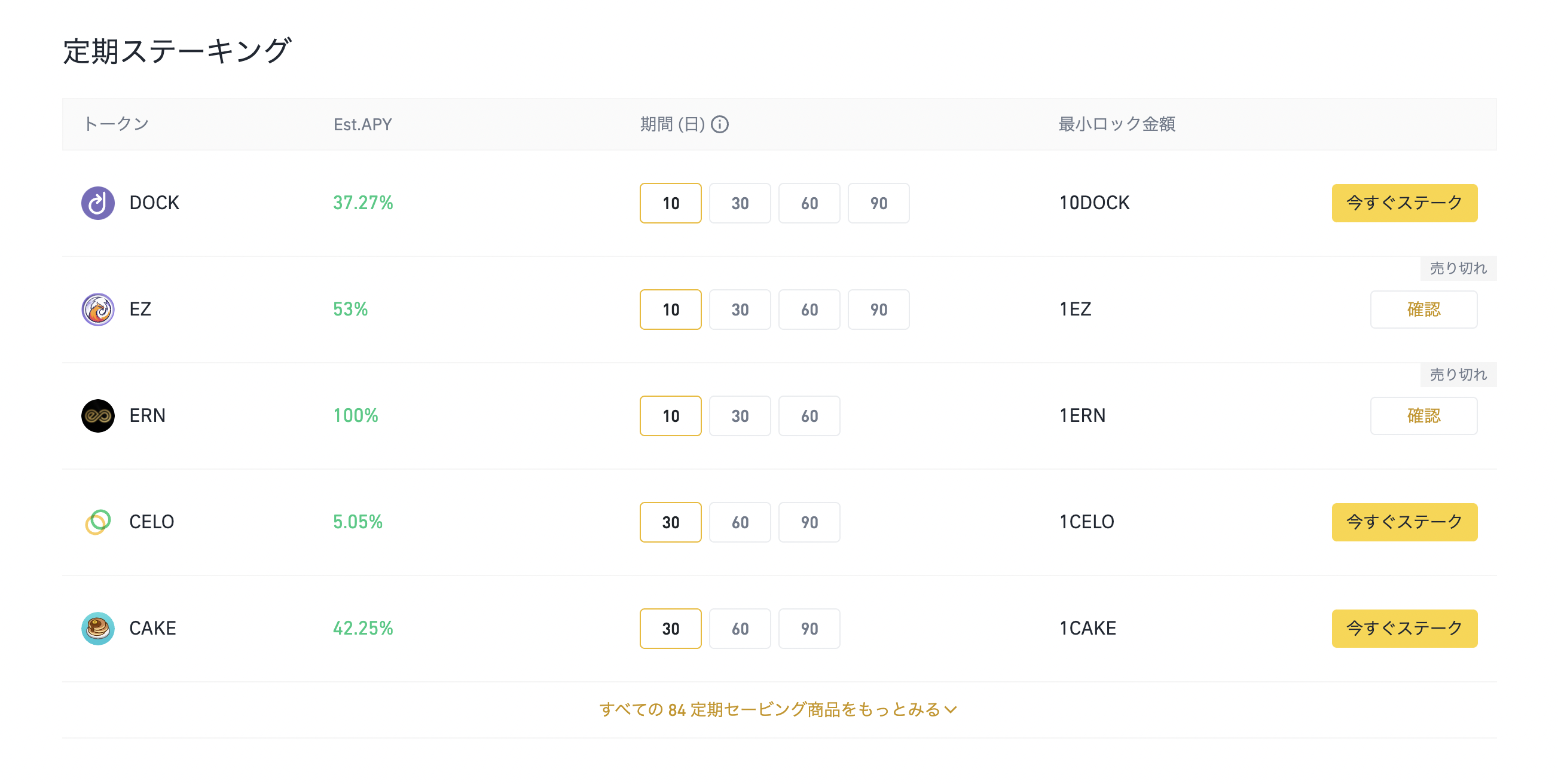Viewport: 1558px width, 784px height.
Task: Click 確認 button for EZ
Action: click(1423, 310)
